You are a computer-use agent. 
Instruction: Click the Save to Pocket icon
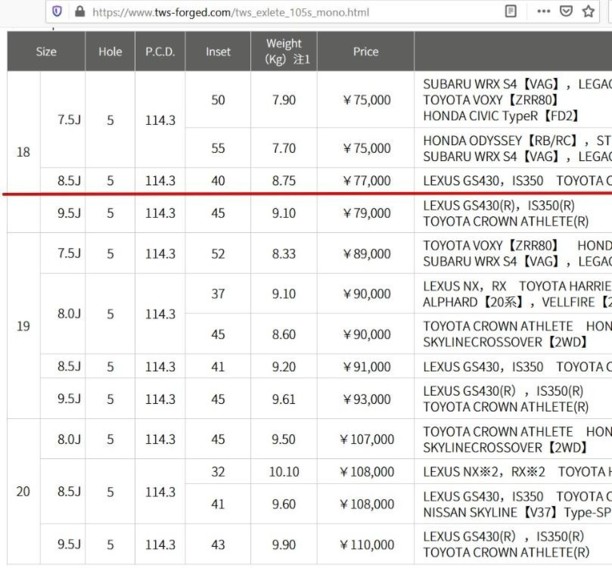(566, 11)
